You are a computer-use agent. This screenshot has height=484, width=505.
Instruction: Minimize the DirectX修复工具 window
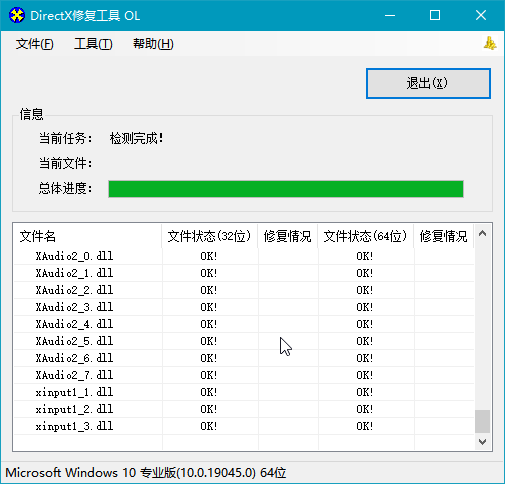pos(390,15)
